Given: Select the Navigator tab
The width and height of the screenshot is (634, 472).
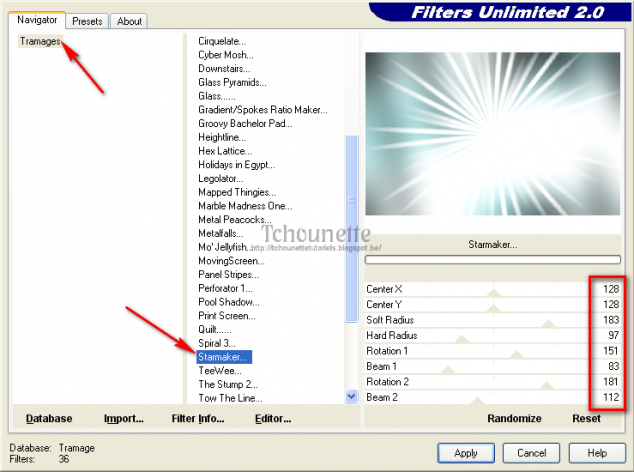Looking at the screenshot, I should pos(37,19).
